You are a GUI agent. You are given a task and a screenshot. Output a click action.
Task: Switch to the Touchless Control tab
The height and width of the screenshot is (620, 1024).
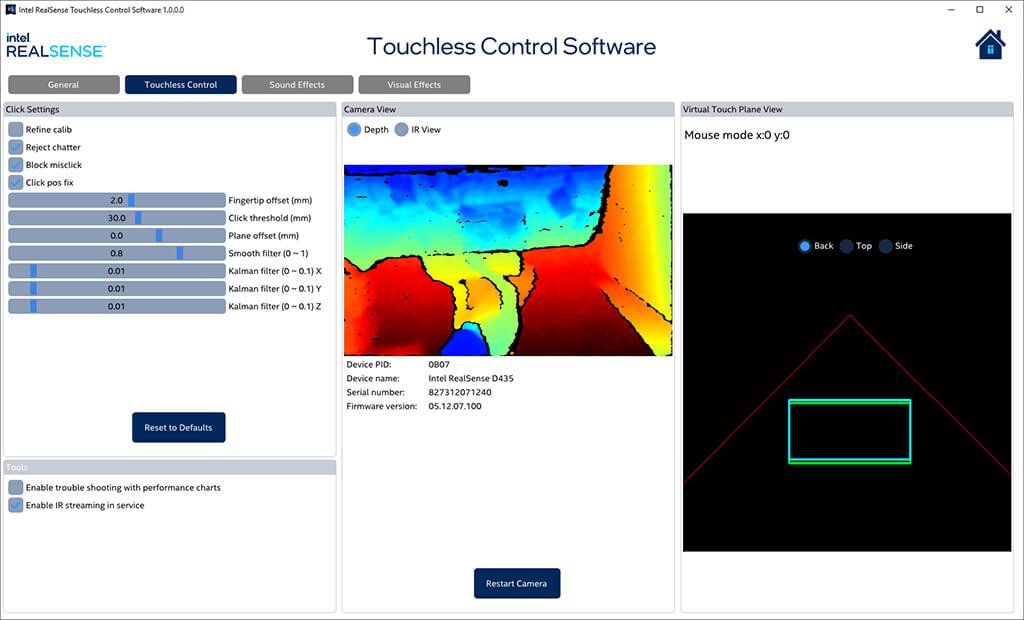(181, 84)
